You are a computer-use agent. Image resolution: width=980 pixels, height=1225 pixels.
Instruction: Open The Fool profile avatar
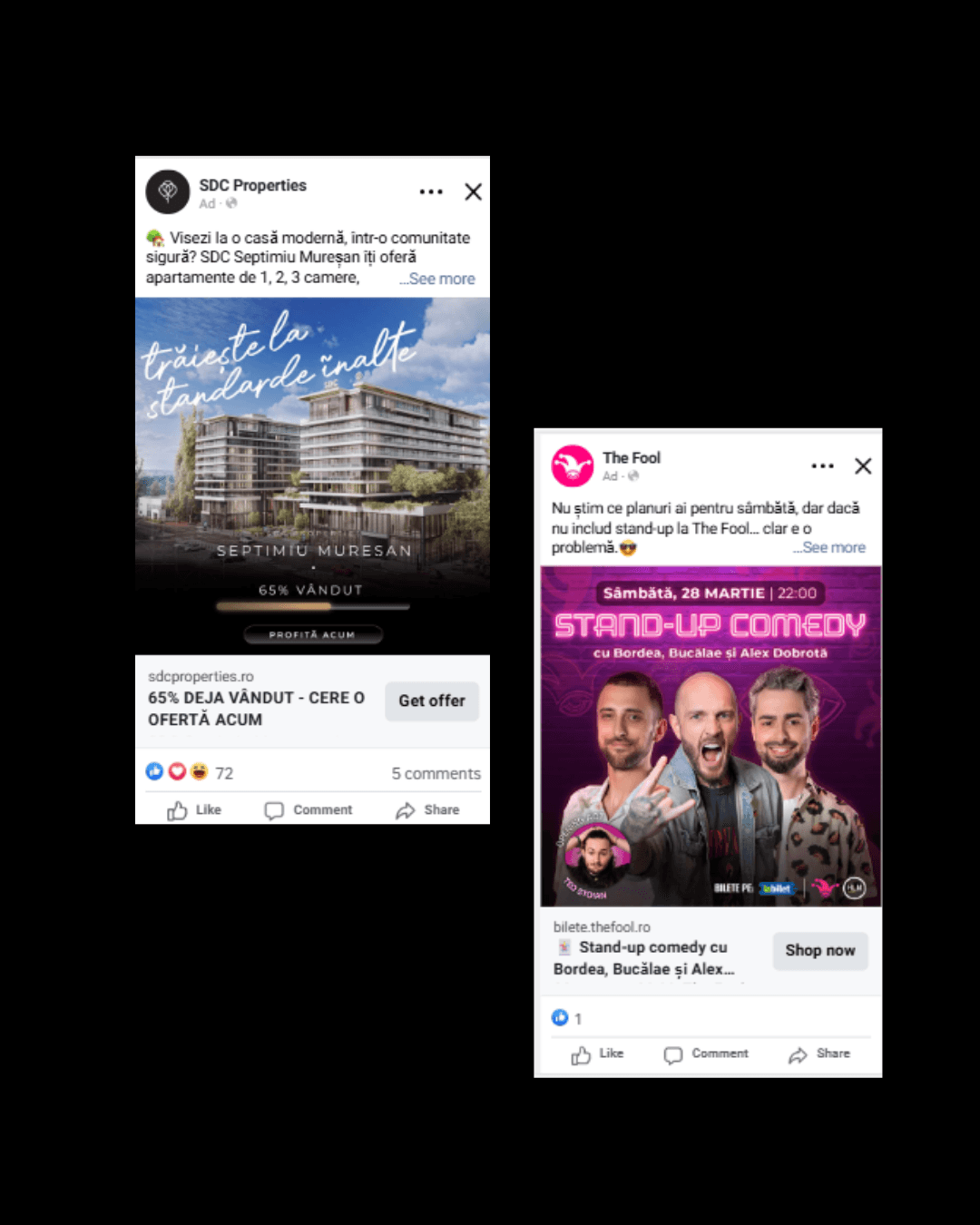click(x=573, y=465)
